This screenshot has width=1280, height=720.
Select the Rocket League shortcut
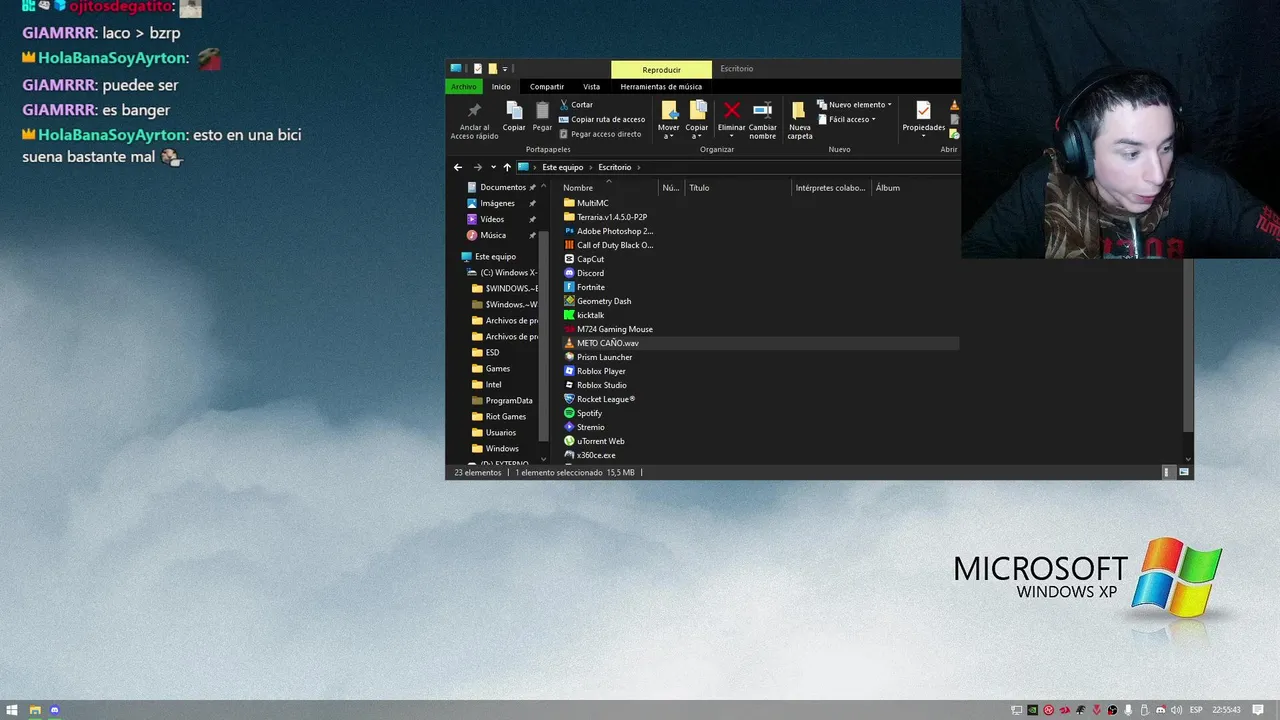point(599,399)
